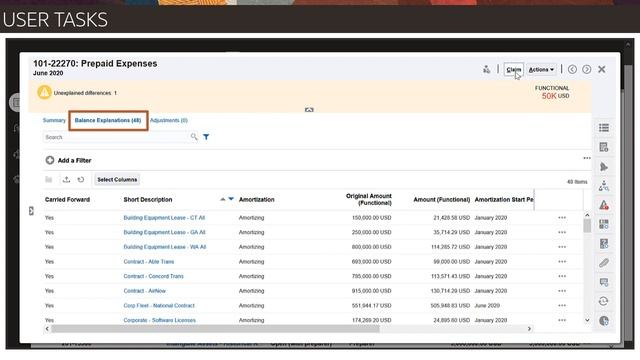Open Building Equipment Lease - CT All link
The height and width of the screenshot is (360, 640).
point(164,218)
